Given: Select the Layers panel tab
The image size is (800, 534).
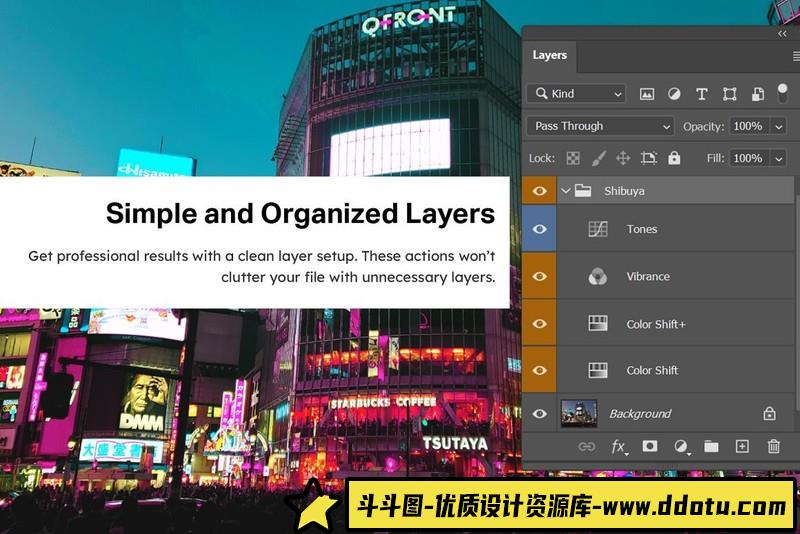Looking at the screenshot, I should point(549,55).
